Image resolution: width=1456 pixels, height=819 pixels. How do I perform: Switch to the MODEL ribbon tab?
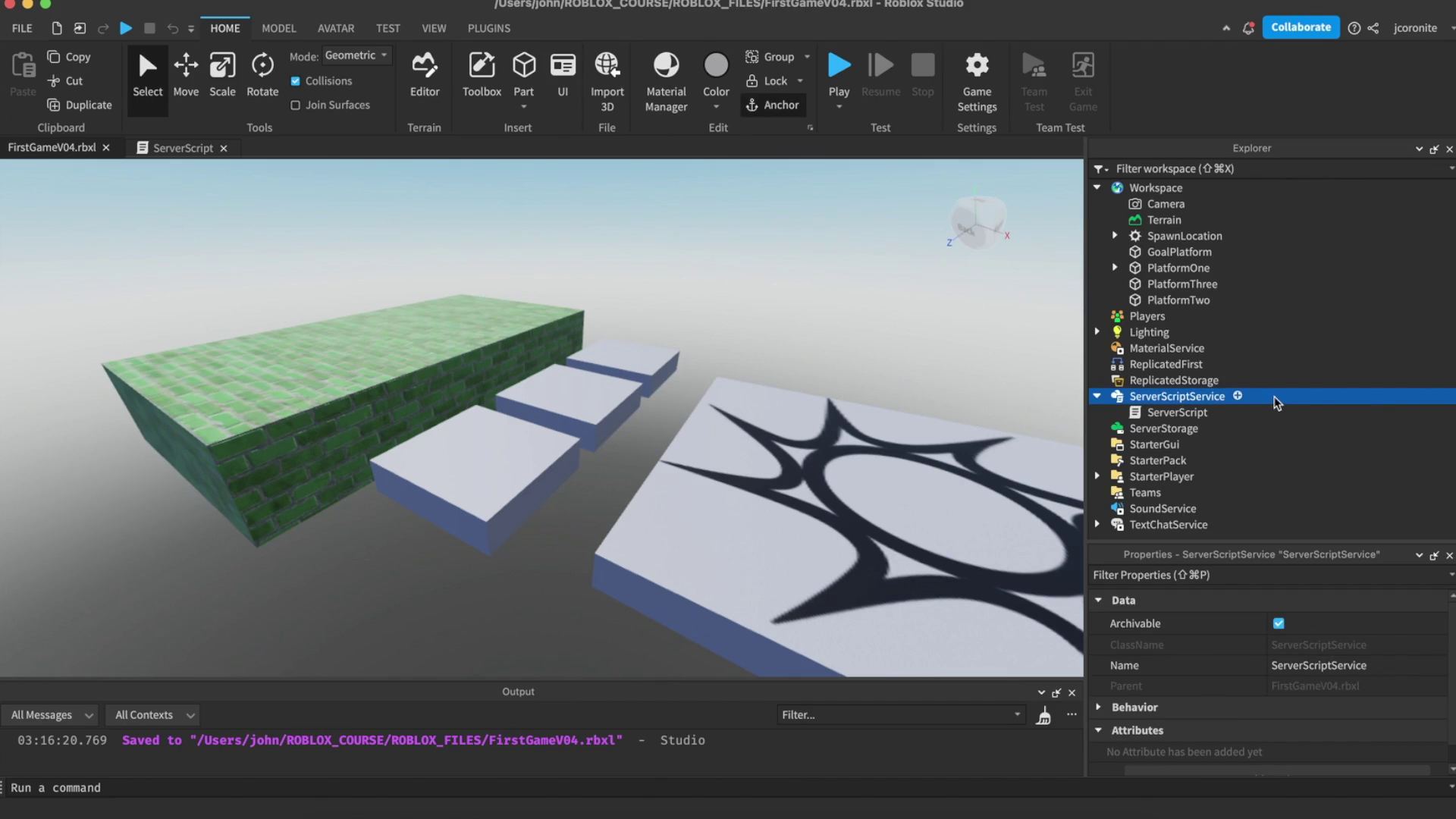tap(278, 28)
